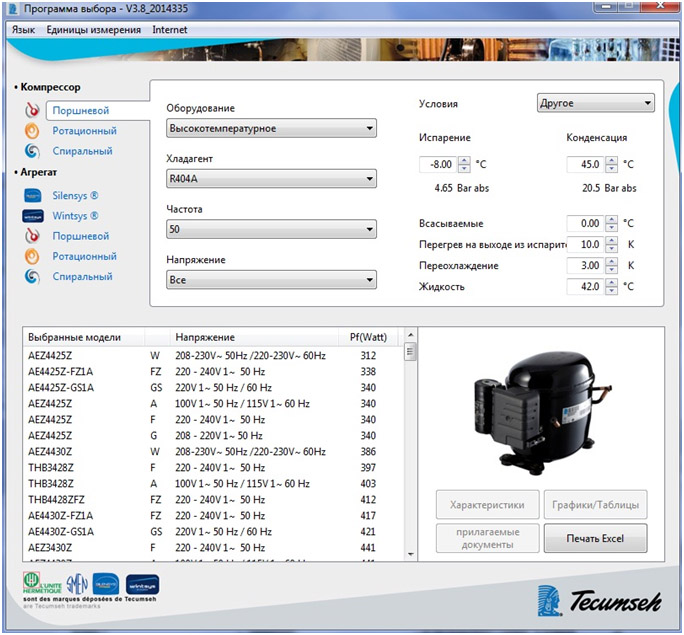Increase the Конденсация temperature with up arrow
This screenshot has height=635, width=684.
612,160
